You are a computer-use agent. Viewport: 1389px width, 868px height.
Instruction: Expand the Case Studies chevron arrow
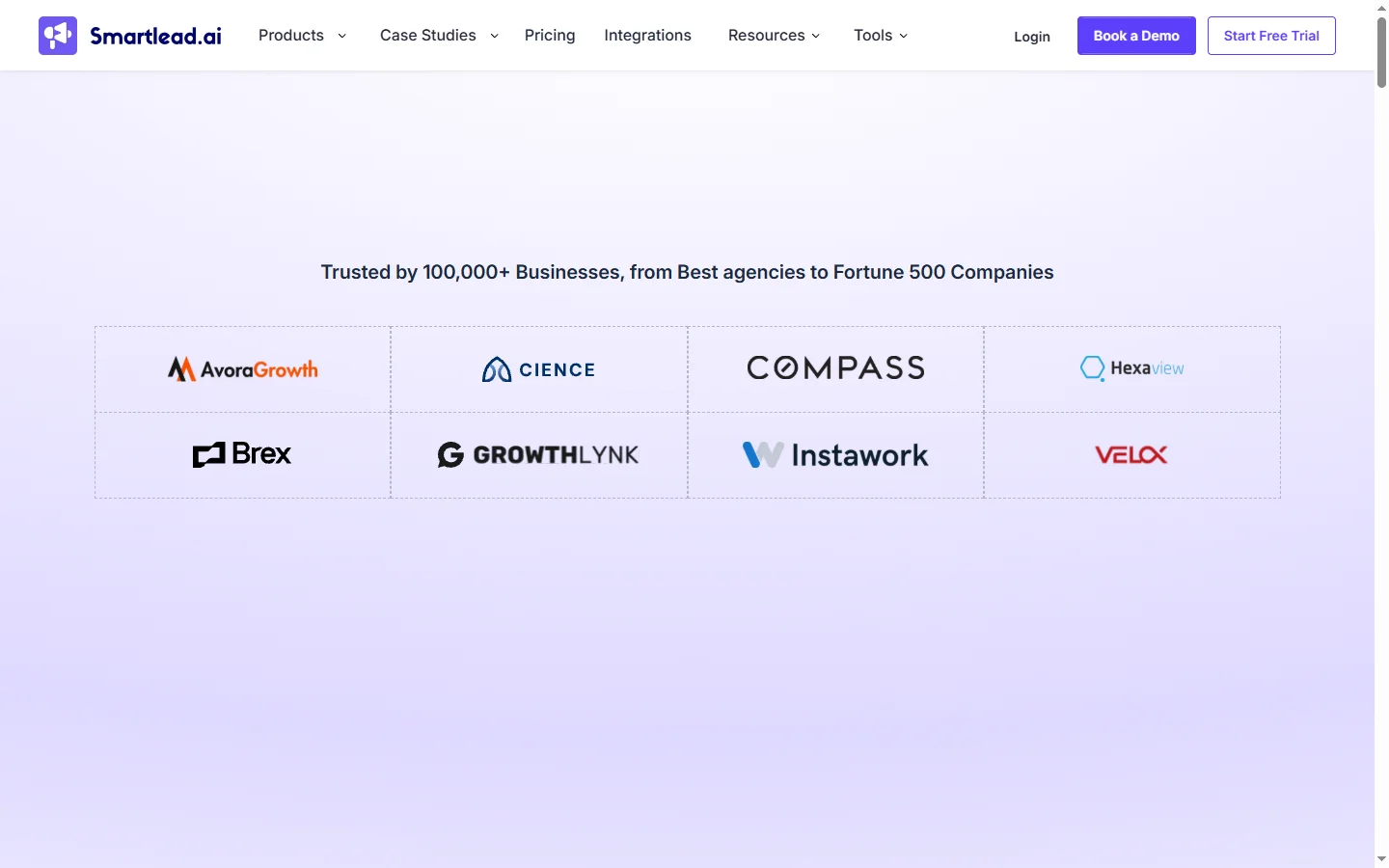pos(494,36)
